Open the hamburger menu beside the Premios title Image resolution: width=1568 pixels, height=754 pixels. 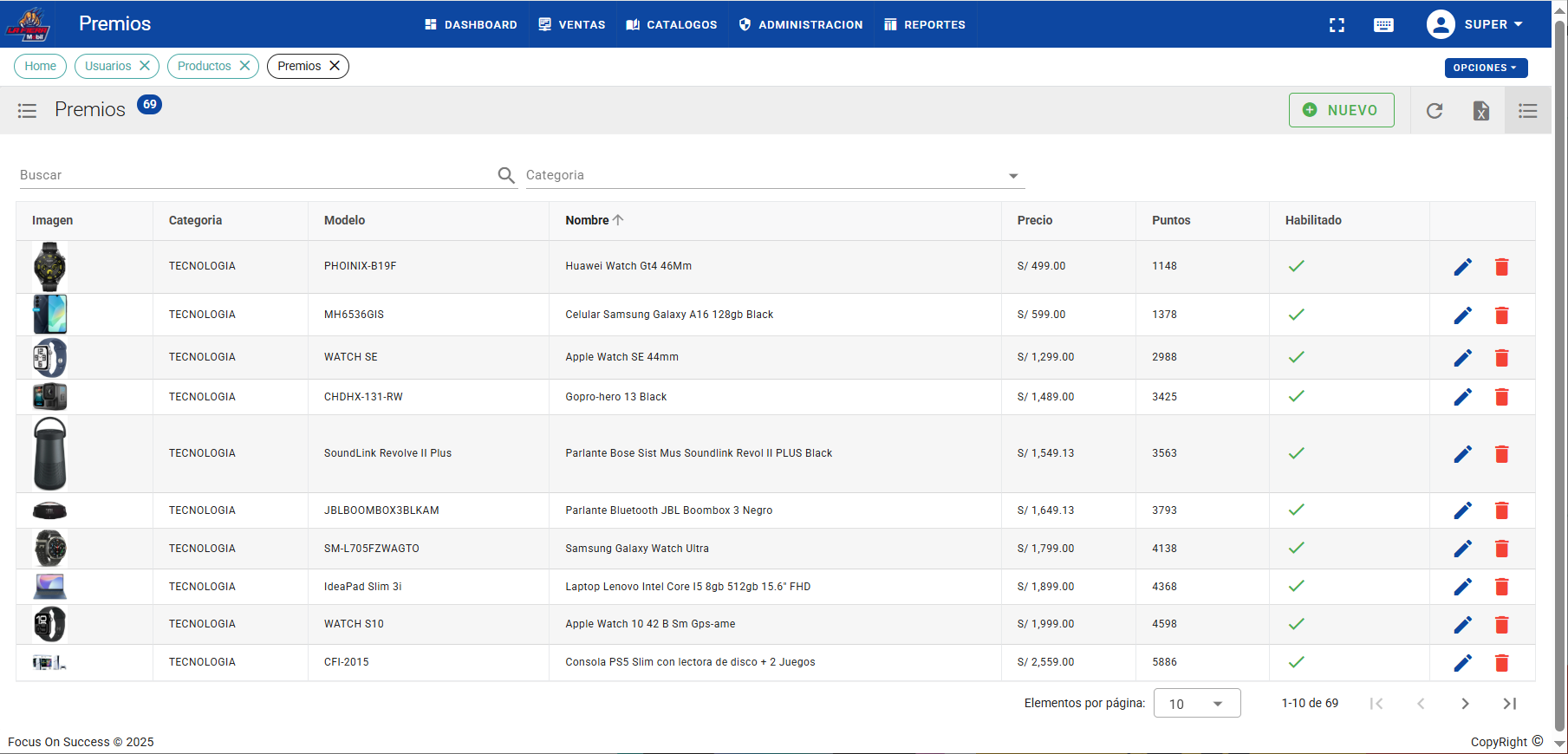(27, 110)
